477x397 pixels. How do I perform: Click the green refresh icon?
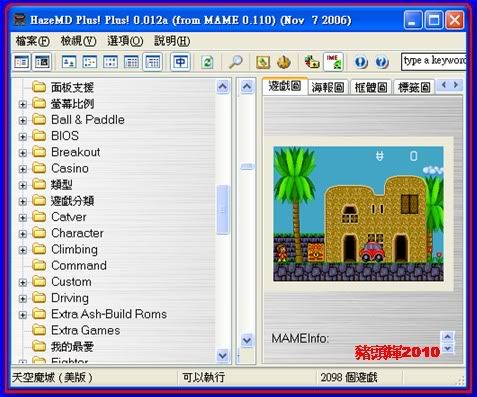208,62
